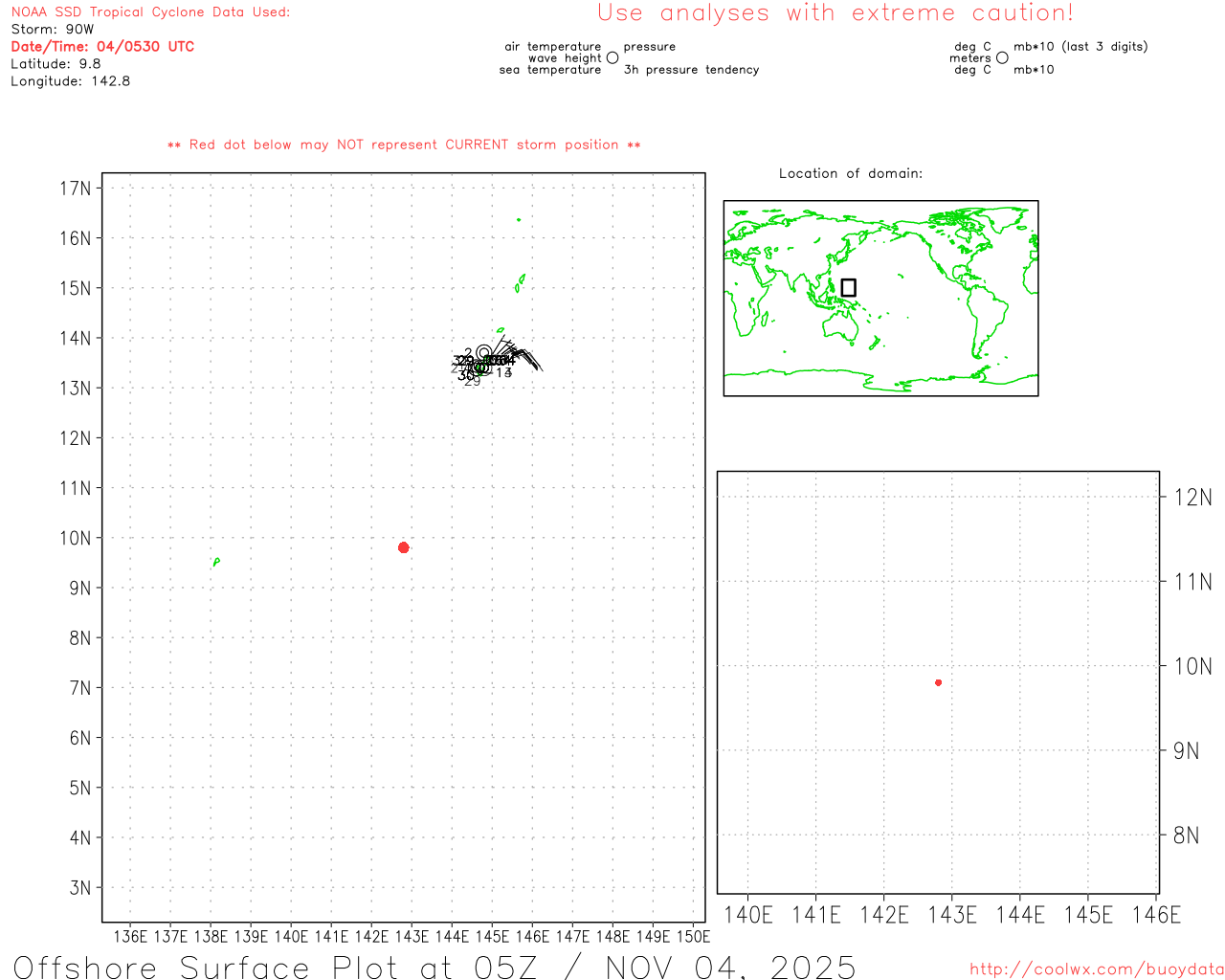Click the '3h pressure tendency' legend label

click(x=691, y=69)
